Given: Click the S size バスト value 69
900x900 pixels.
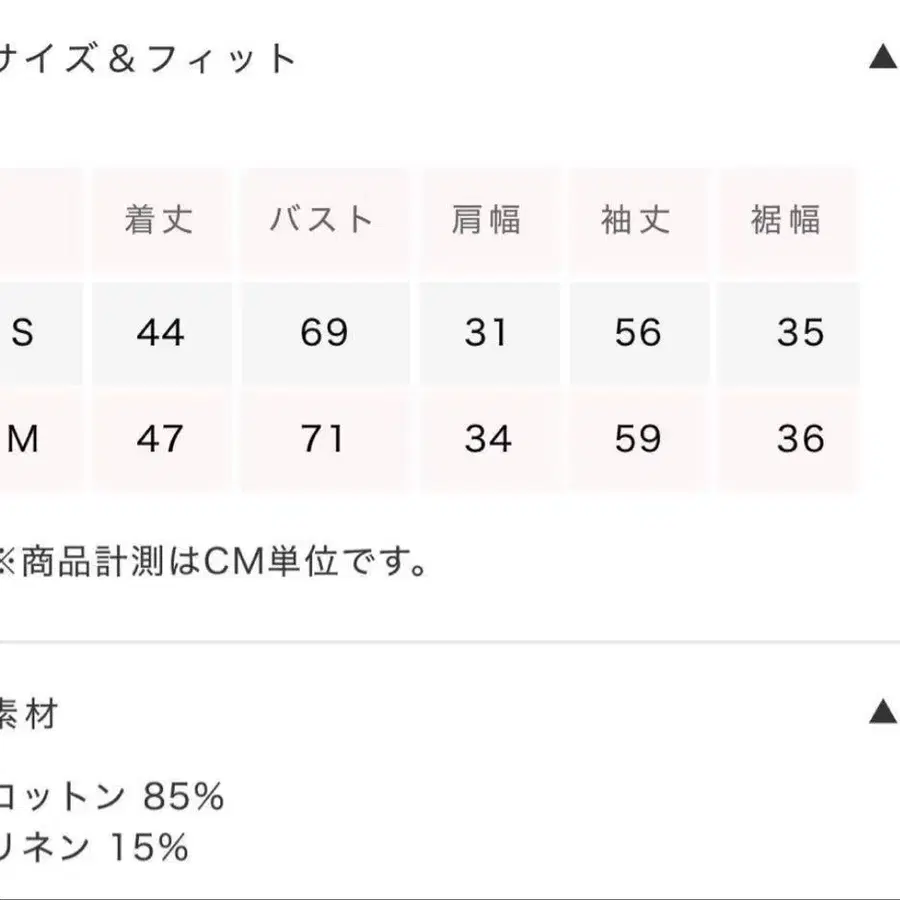Looking at the screenshot, I should point(323,333).
